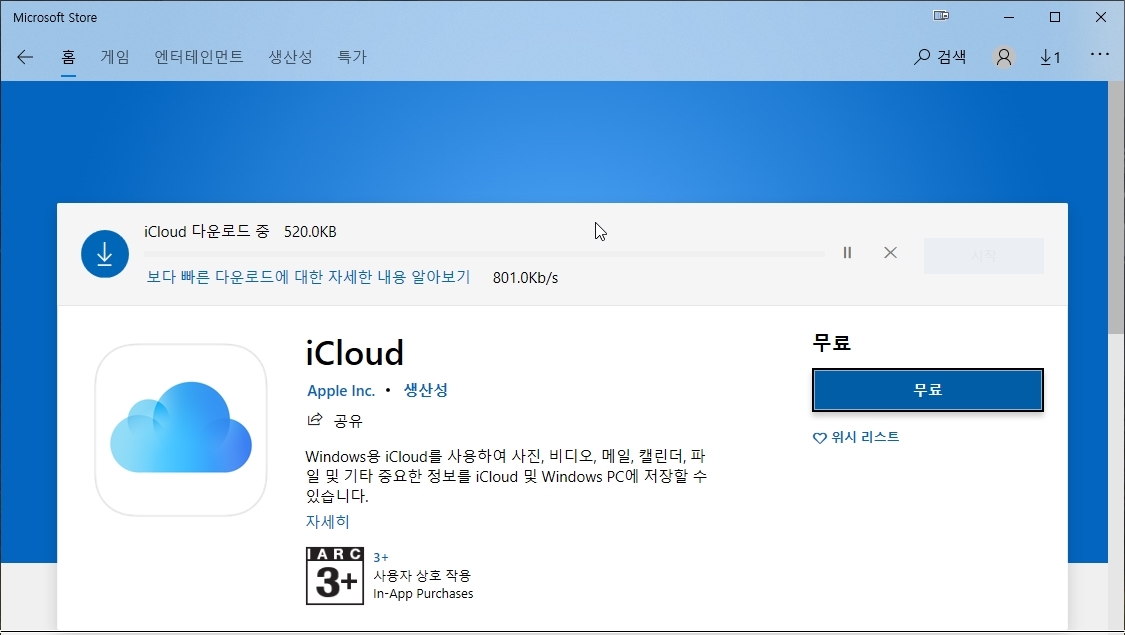Minimize the Microsoft Store window
This screenshot has height=635, width=1125.
pos(1009,17)
